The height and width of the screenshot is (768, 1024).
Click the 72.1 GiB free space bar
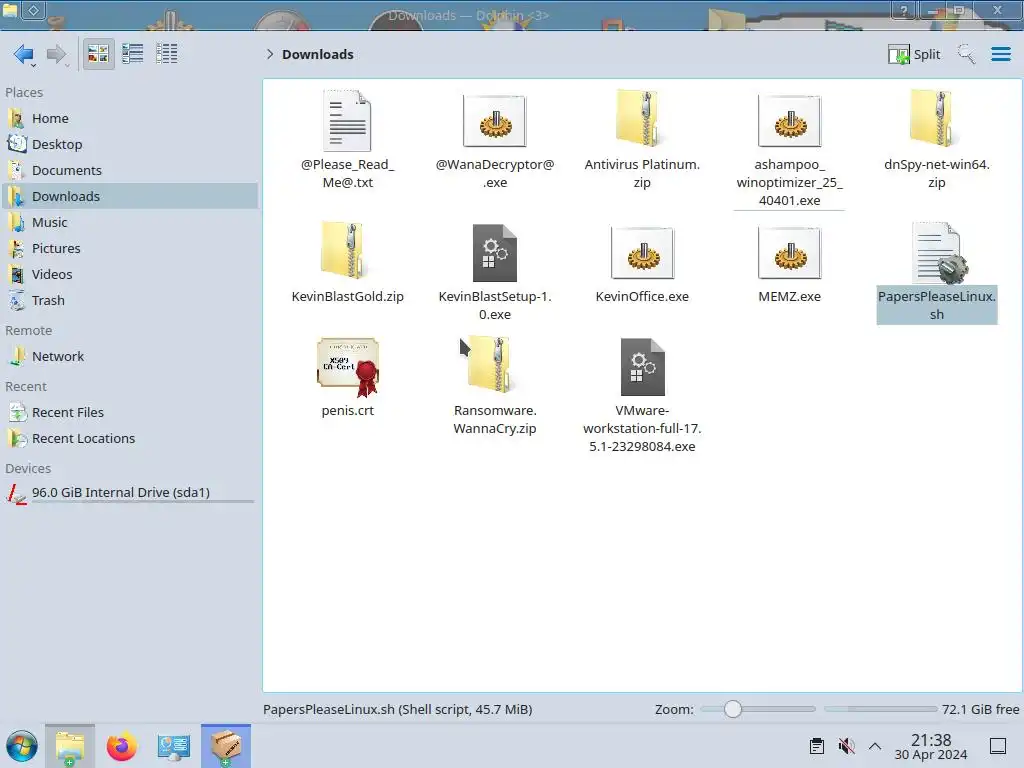click(881, 709)
